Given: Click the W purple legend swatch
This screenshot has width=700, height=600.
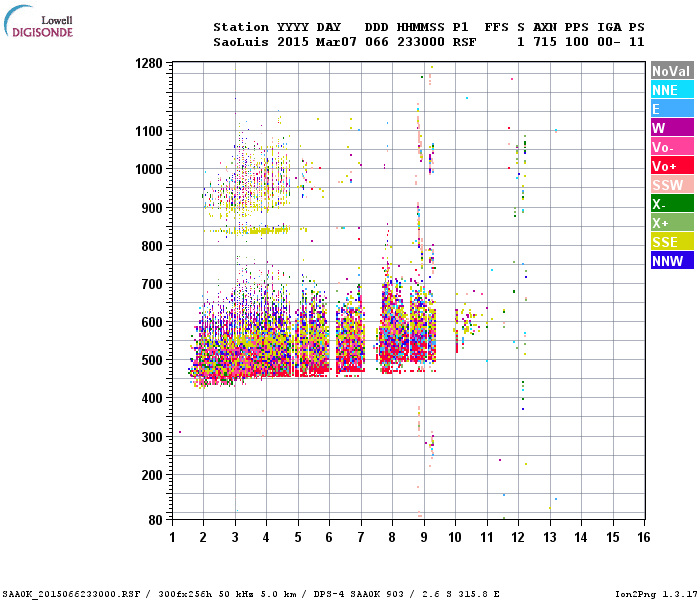Looking at the screenshot, I should pos(672,128).
